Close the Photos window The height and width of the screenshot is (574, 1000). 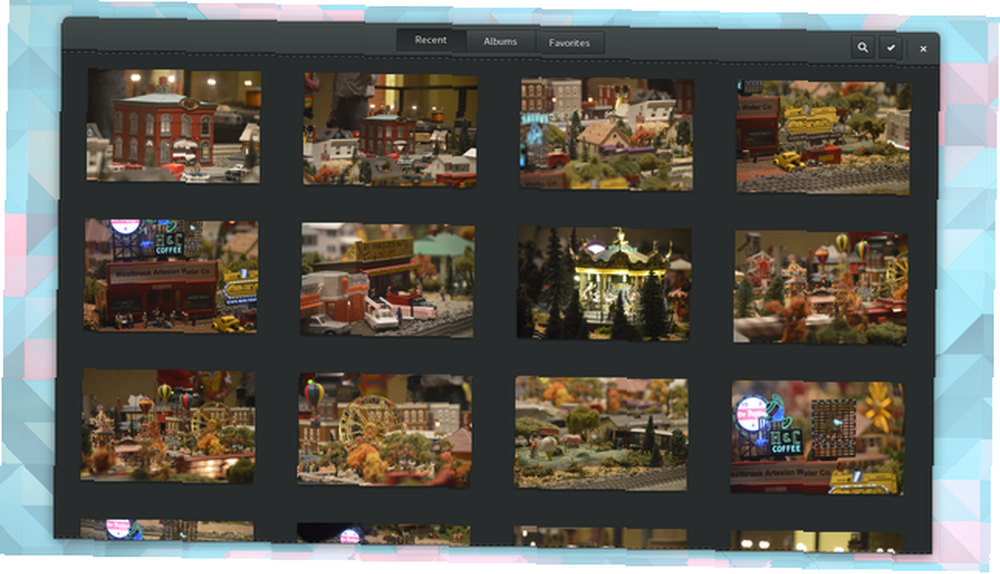click(923, 49)
